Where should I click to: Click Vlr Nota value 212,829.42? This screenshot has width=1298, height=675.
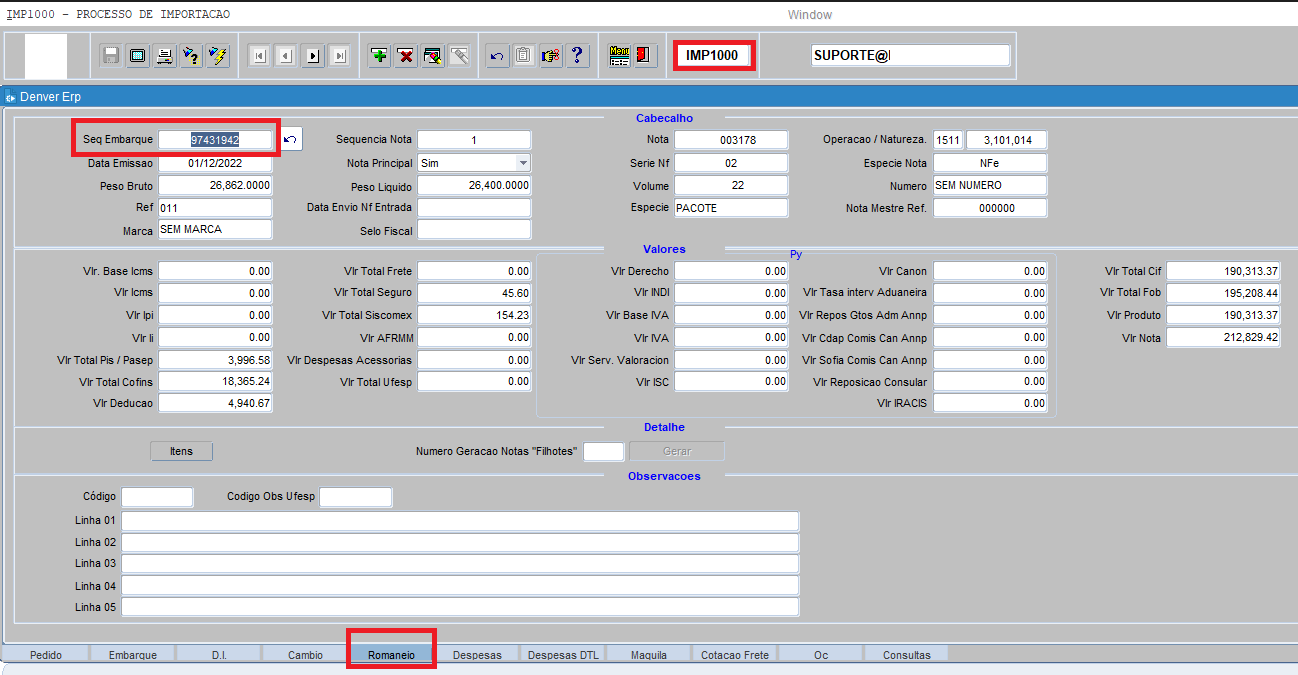point(1224,338)
